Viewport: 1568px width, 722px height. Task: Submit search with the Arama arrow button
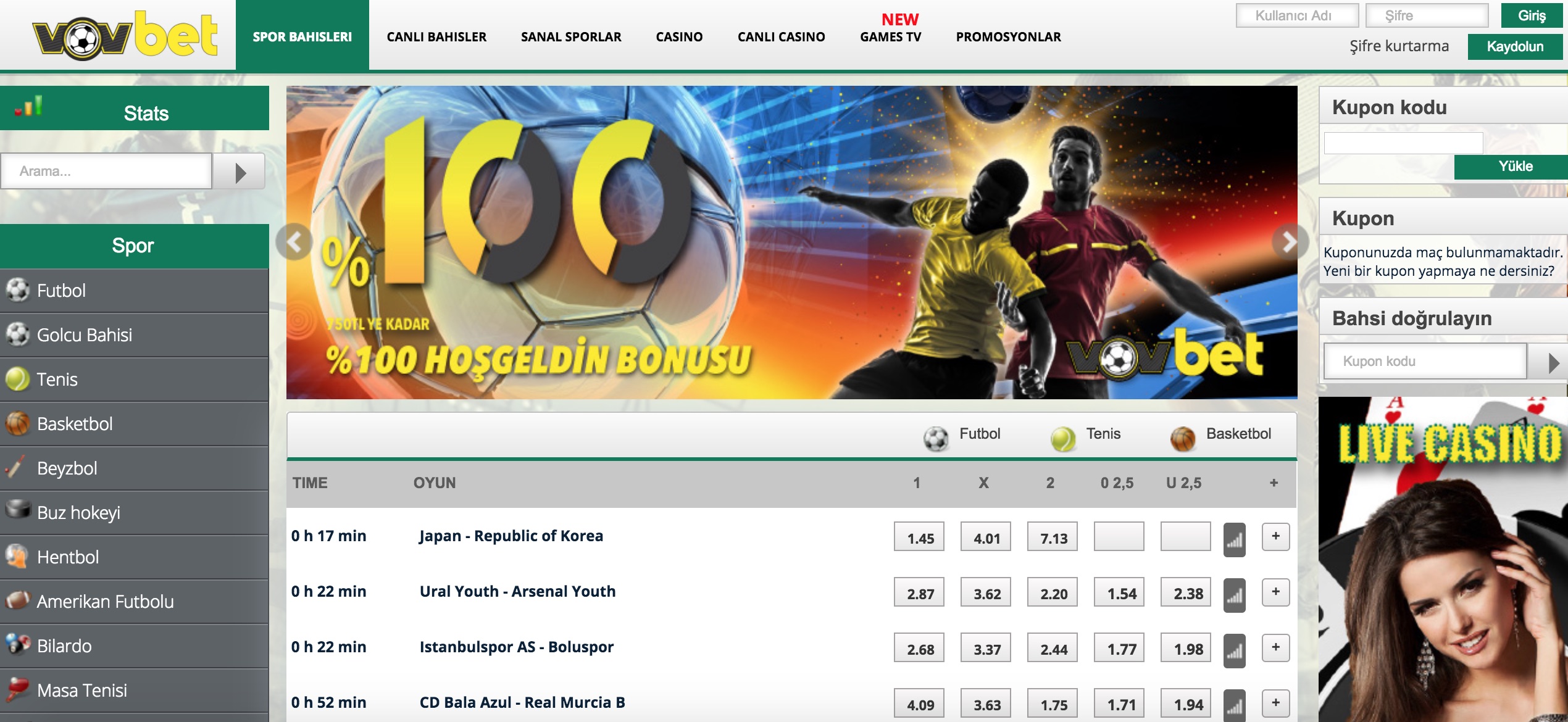click(240, 172)
